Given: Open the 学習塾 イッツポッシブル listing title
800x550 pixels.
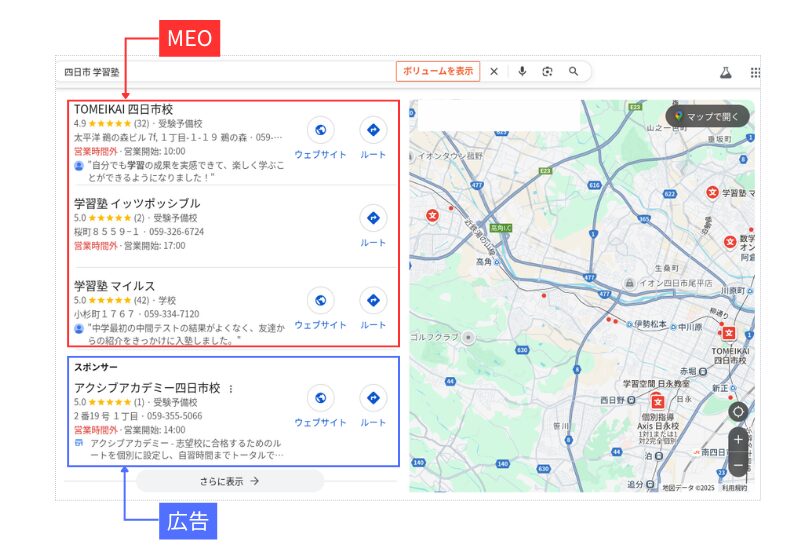Looking at the screenshot, I should [137, 203].
